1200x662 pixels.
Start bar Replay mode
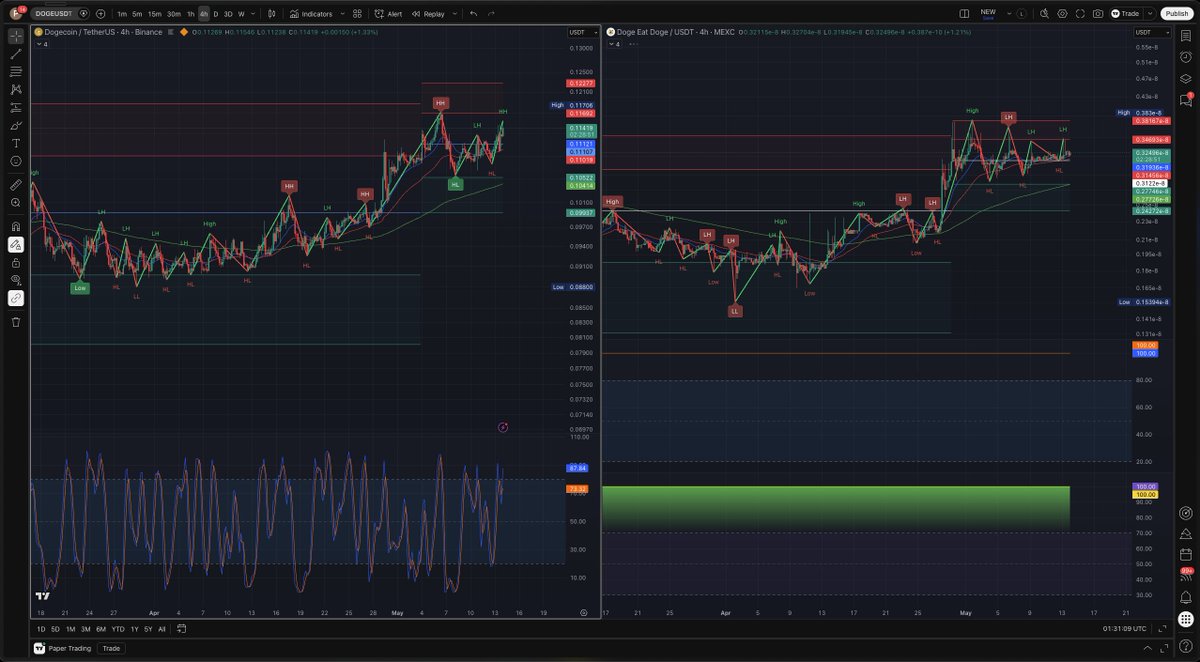pos(427,14)
